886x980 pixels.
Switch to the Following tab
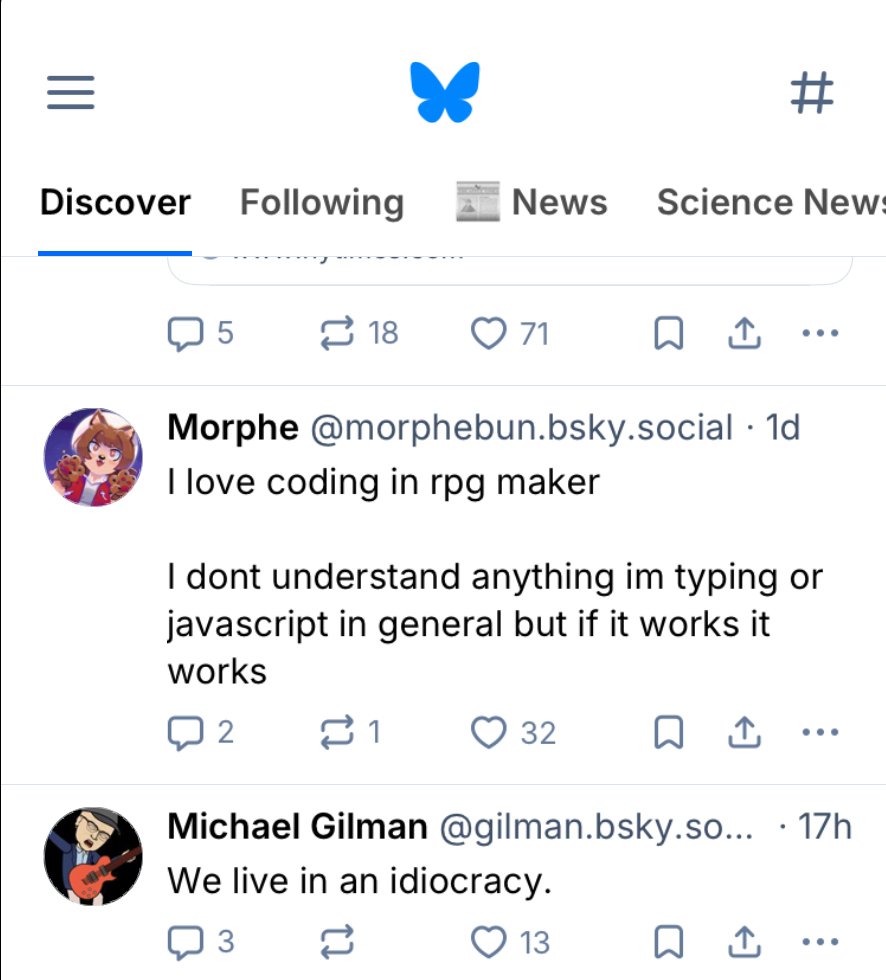[x=322, y=203]
